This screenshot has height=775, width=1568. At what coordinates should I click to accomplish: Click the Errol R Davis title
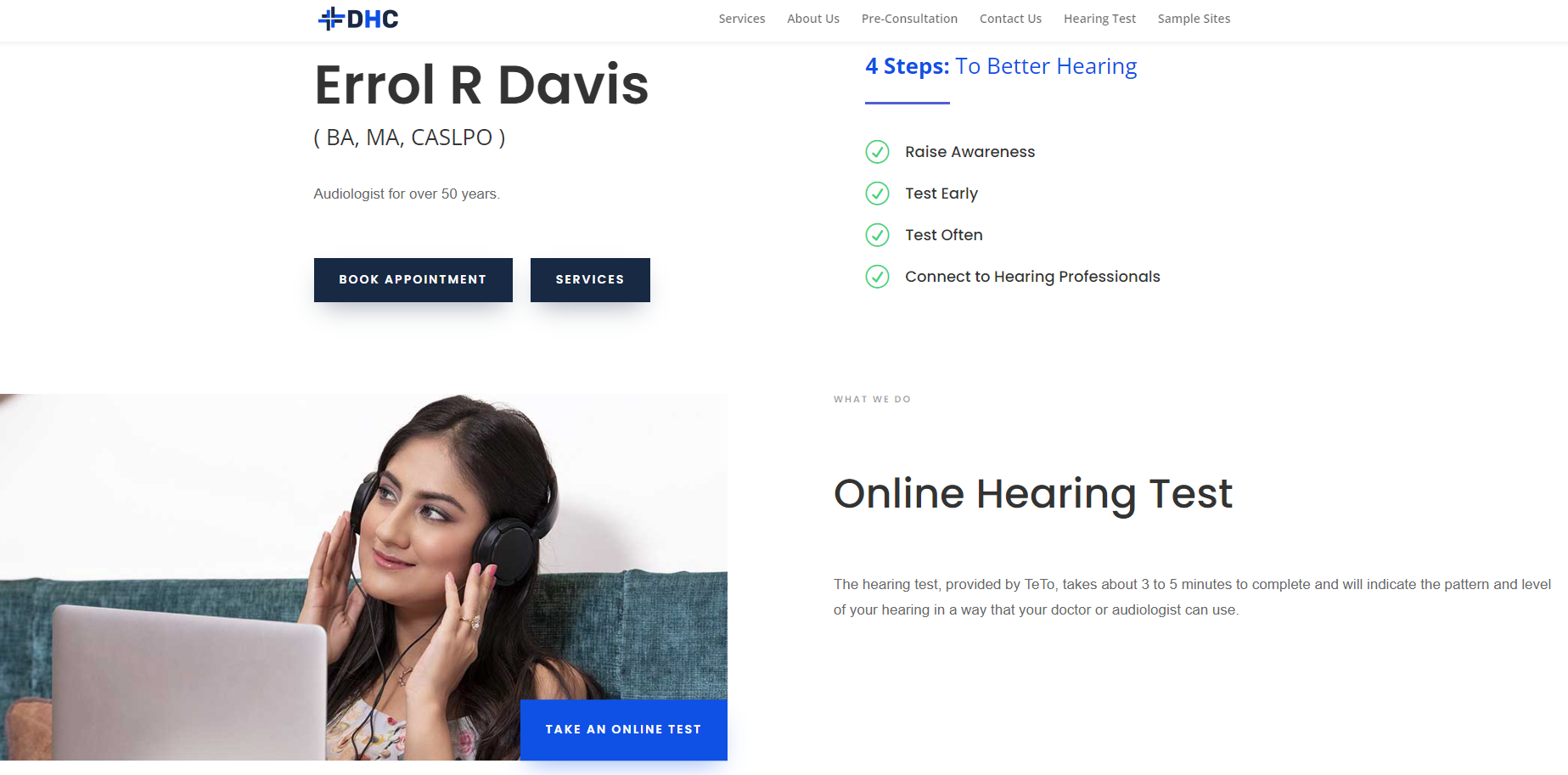481,85
